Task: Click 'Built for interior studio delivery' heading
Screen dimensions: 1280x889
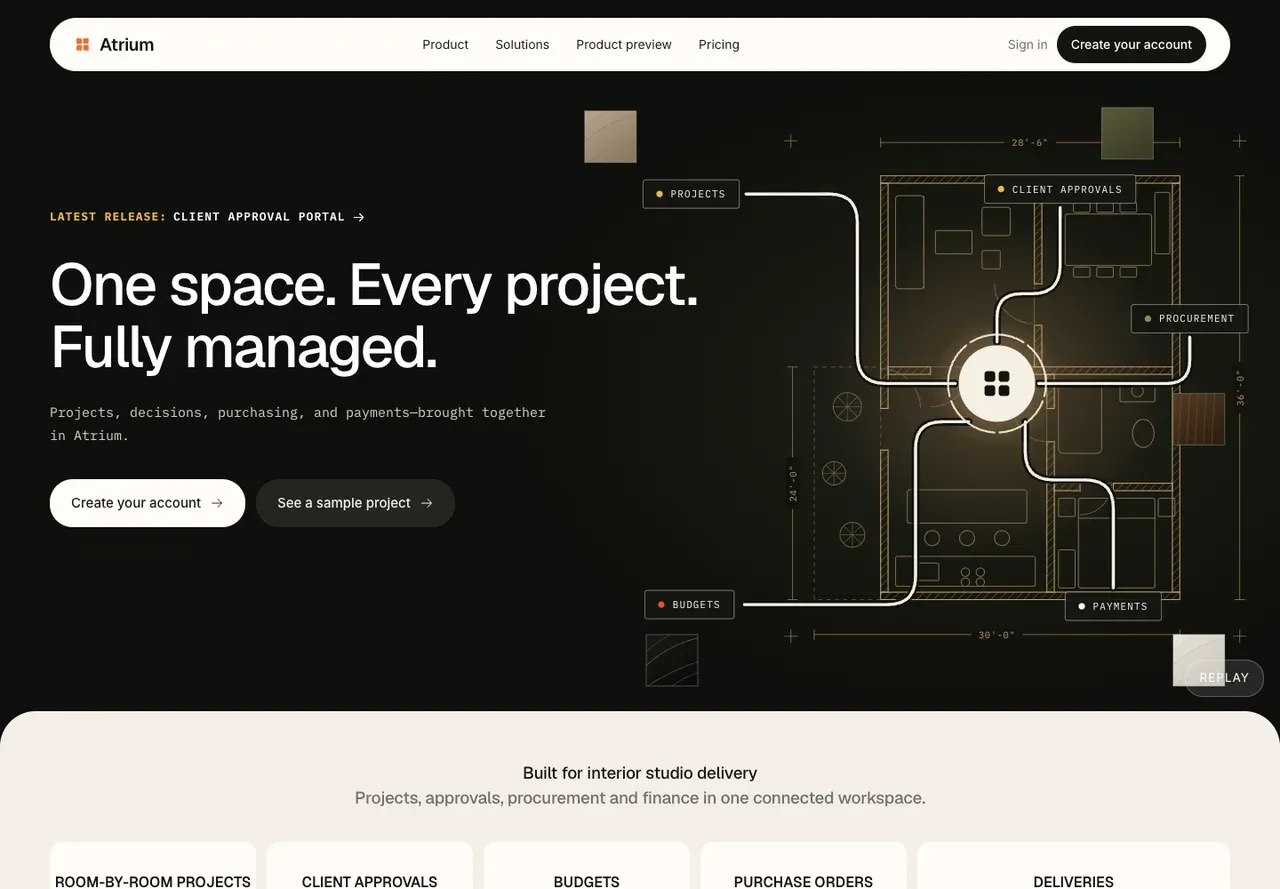Action: coord(640,773)
